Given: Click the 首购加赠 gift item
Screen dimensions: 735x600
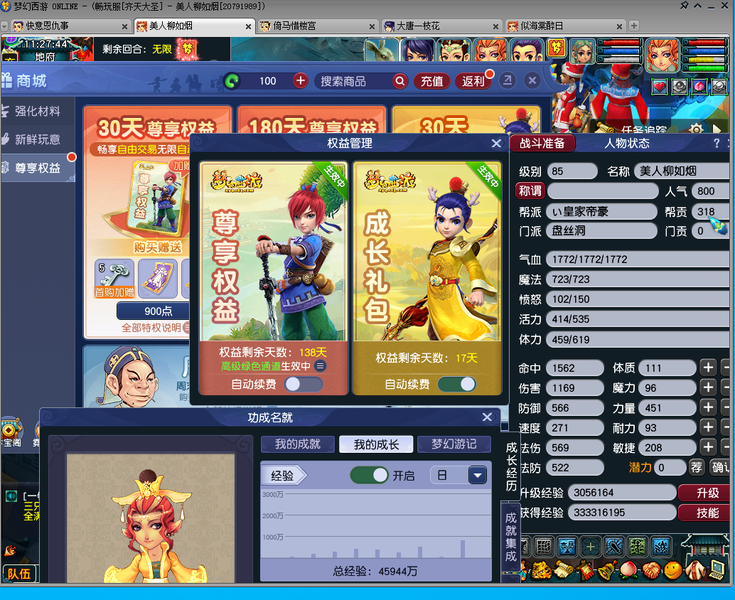Looking at the screenshot, I should [114, 279].
